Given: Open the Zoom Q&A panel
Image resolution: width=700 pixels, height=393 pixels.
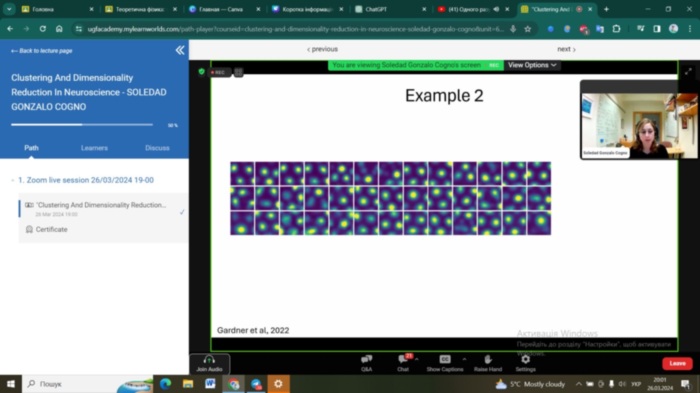Looking at the screenshot, I should tap(367, 363).
